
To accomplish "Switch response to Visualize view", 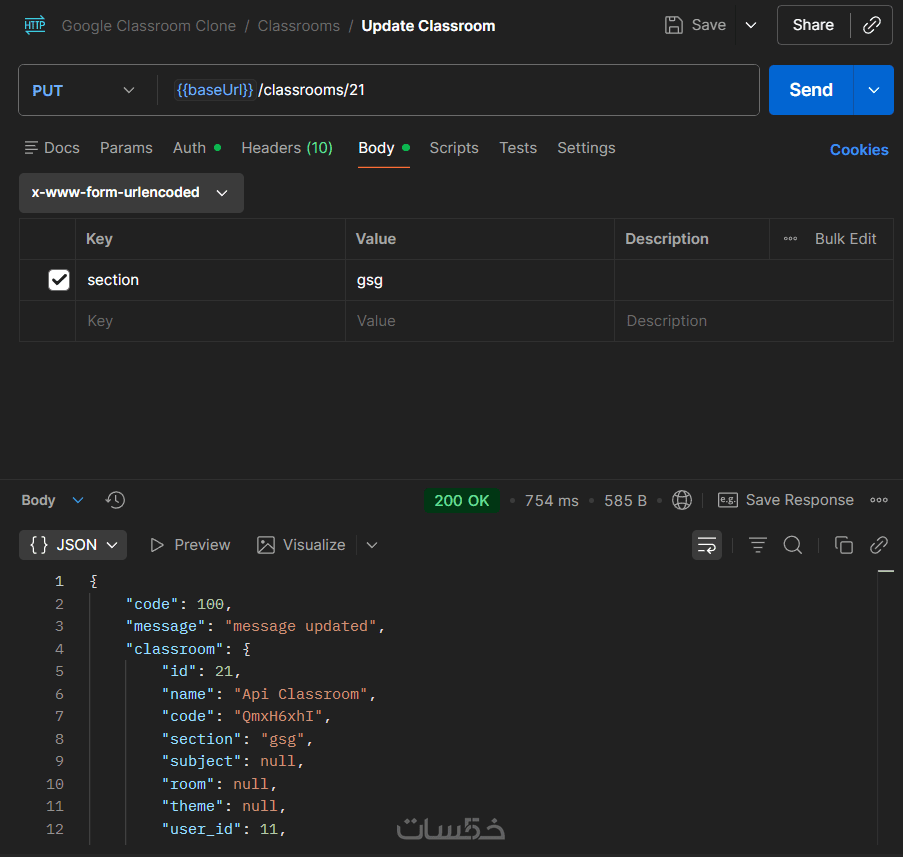I will point(301,545).
